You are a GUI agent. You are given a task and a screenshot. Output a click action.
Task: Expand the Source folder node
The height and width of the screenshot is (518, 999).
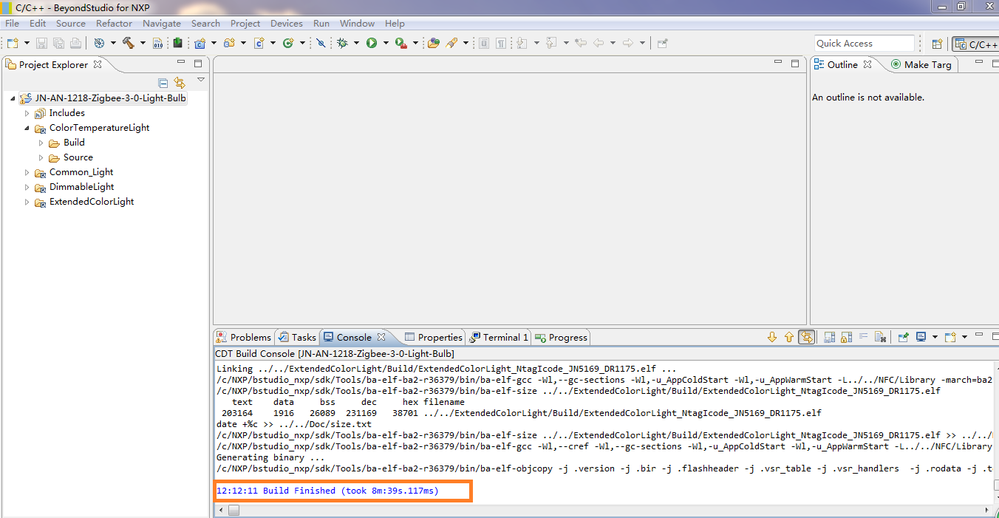coord(41,157)
